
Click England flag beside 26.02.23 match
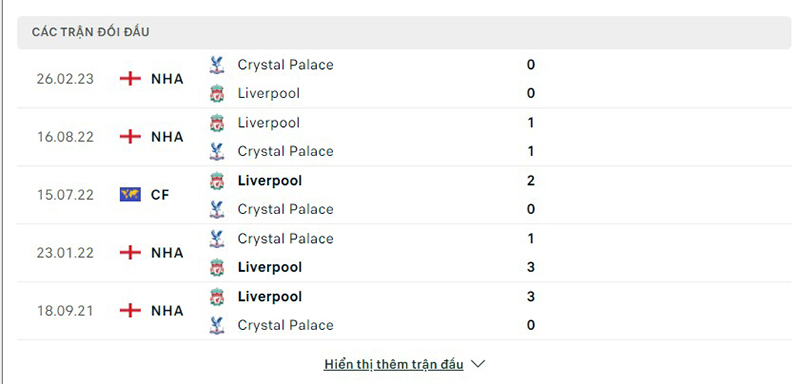[x=130, y=79]
